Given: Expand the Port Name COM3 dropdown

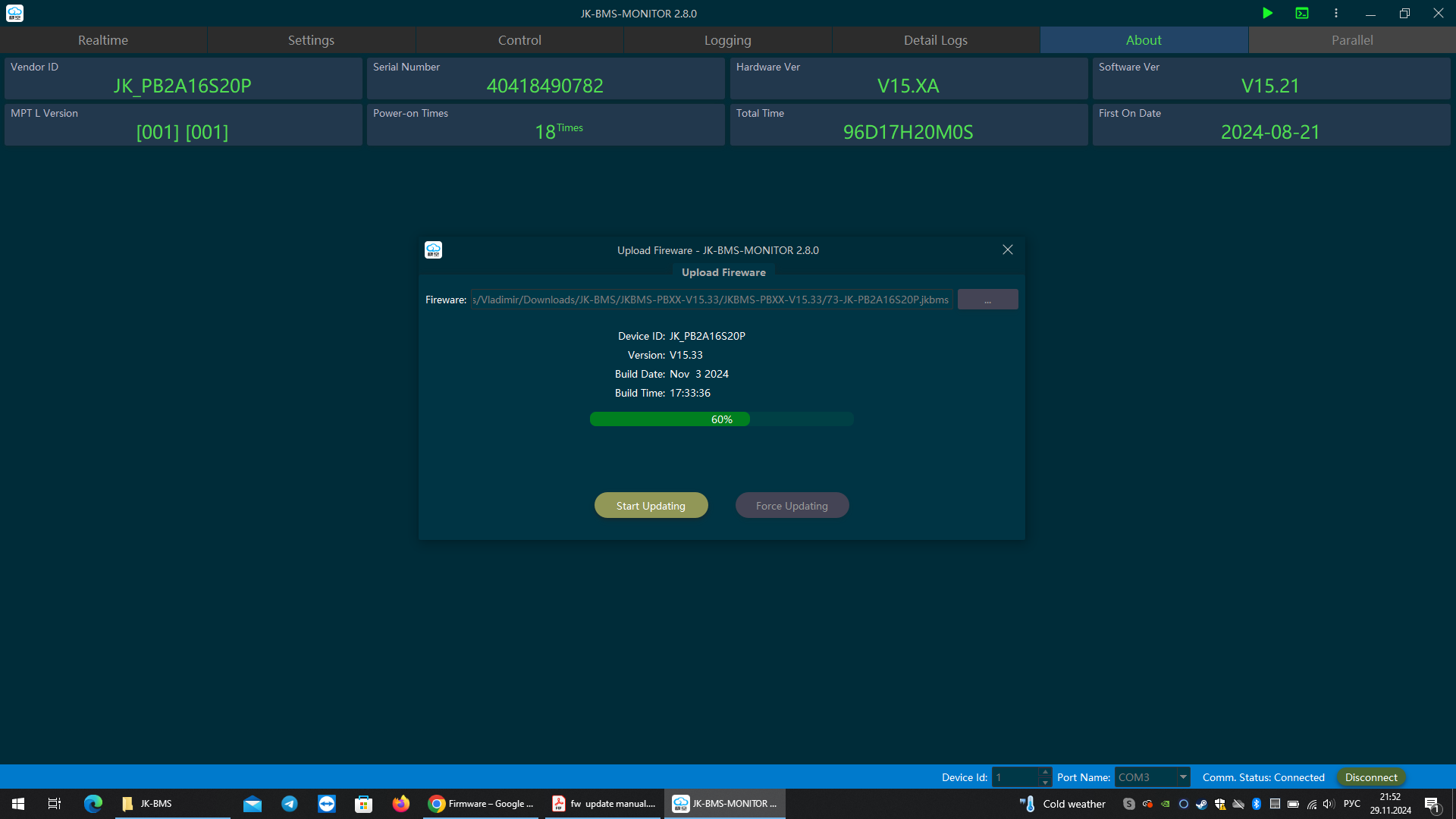Looking at the screenshot, I should pos(1183,777).
